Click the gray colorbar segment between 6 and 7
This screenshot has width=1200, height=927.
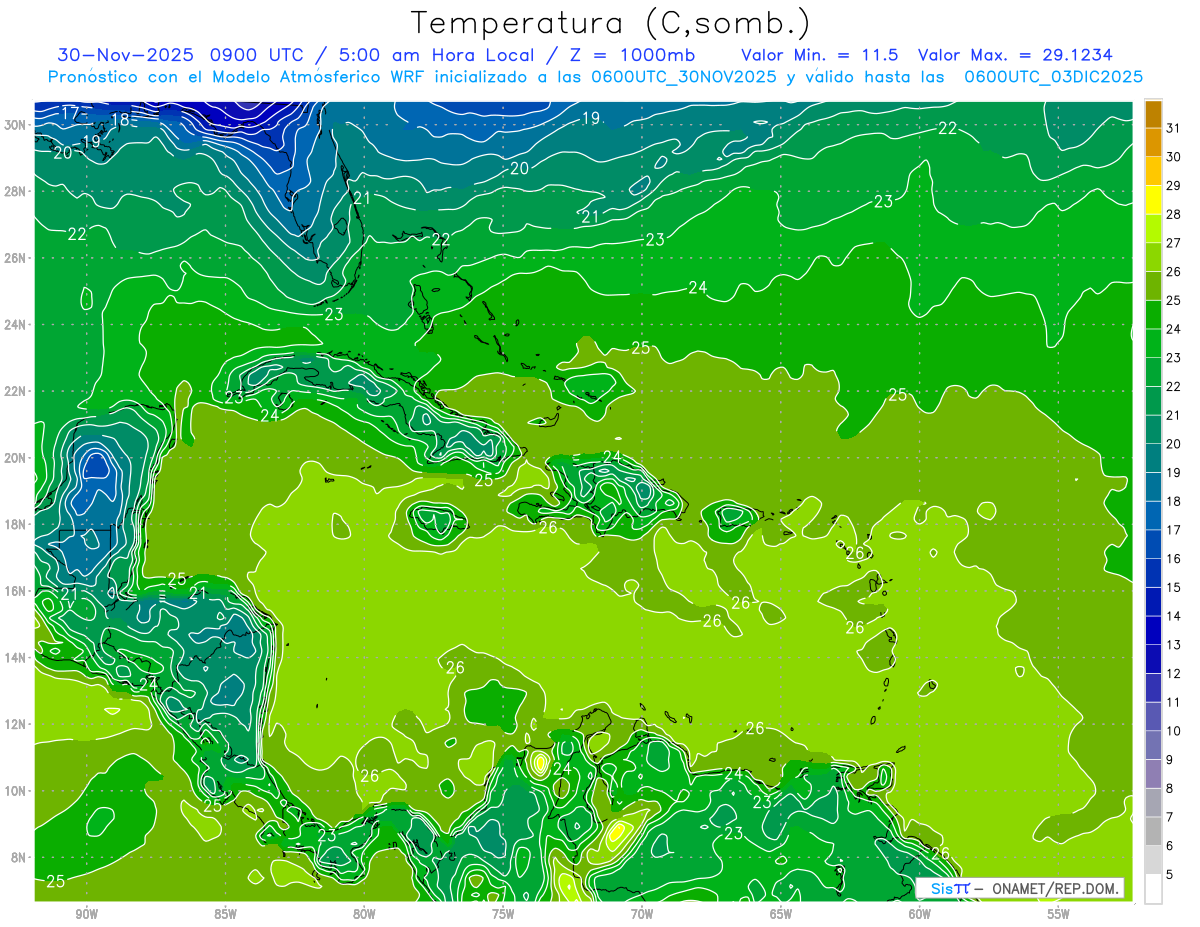pos(1153,832)
